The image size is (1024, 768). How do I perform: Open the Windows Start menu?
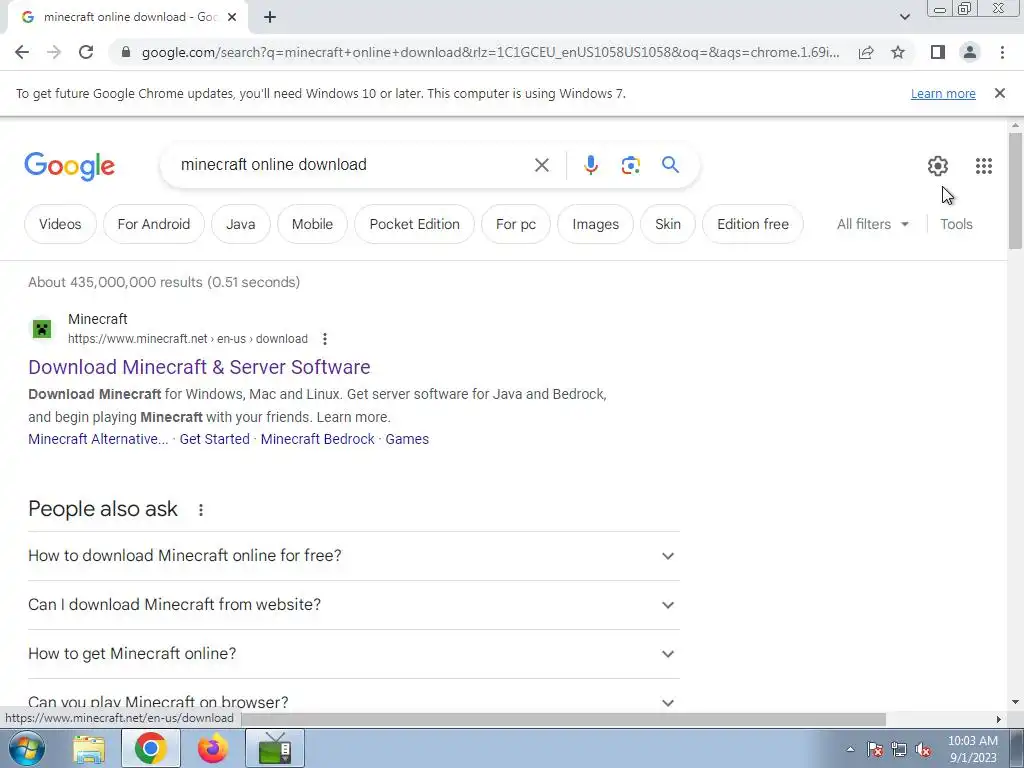point(27,748)
